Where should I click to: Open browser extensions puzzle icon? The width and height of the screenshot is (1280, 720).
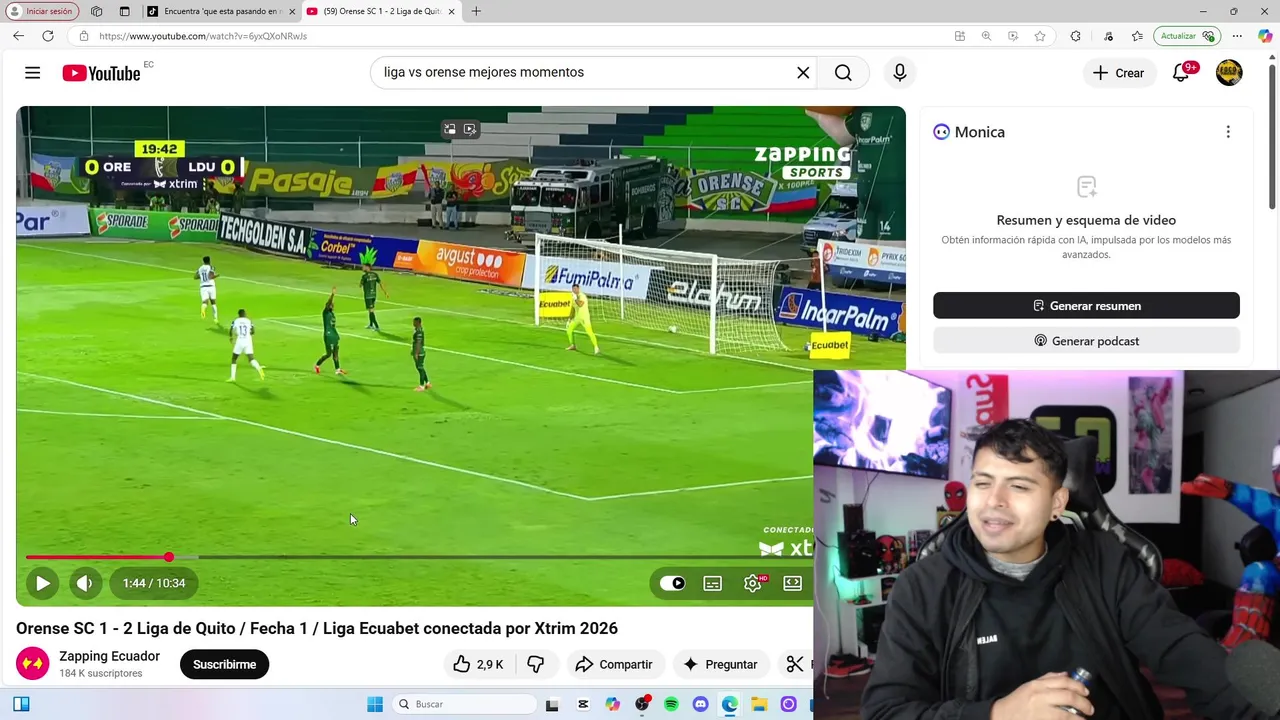(x=1075, y=36)
